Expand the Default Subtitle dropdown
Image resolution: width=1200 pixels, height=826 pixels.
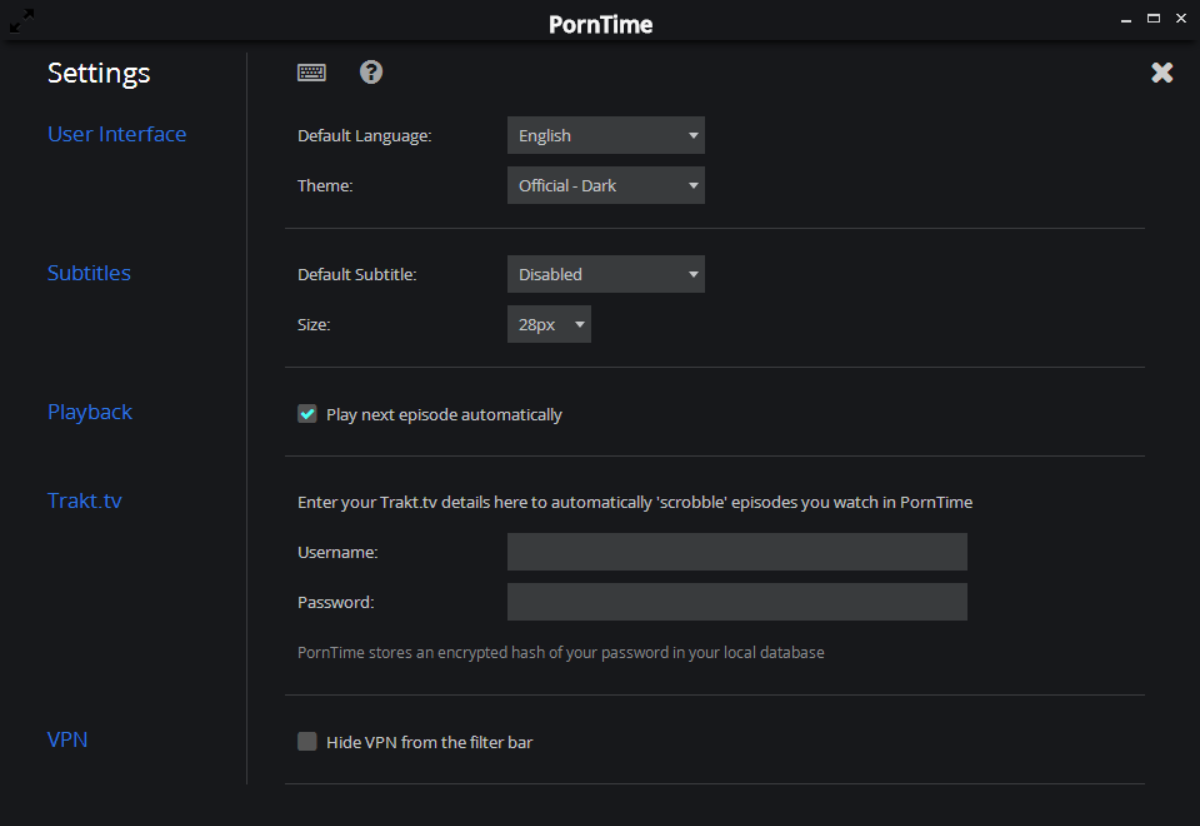click(x=606, y=274)
